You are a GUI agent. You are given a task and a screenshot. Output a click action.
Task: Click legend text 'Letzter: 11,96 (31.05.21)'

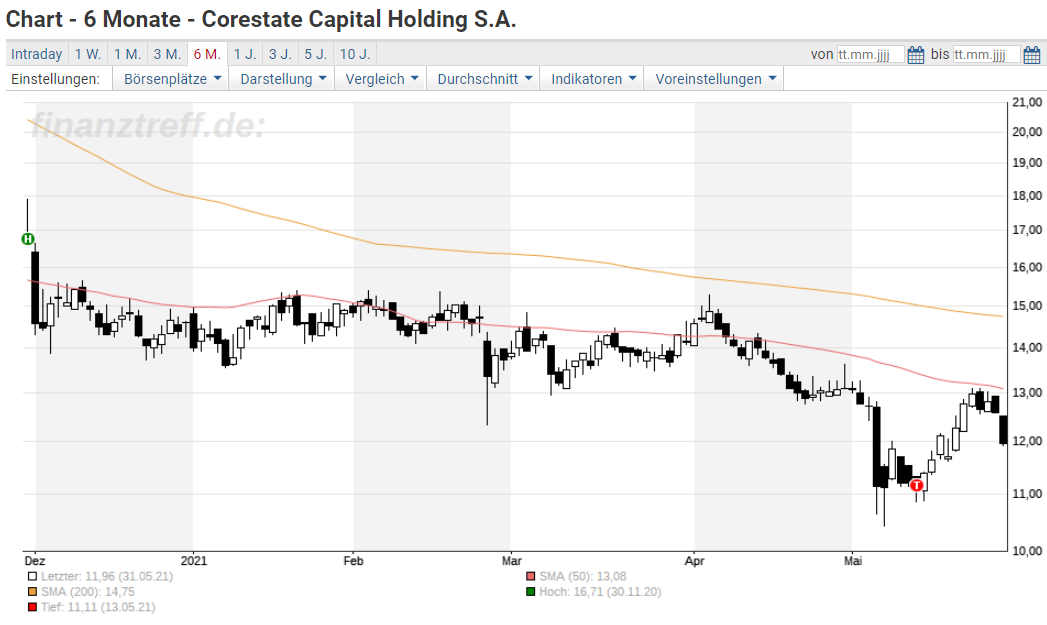click(x=107, y=576)
